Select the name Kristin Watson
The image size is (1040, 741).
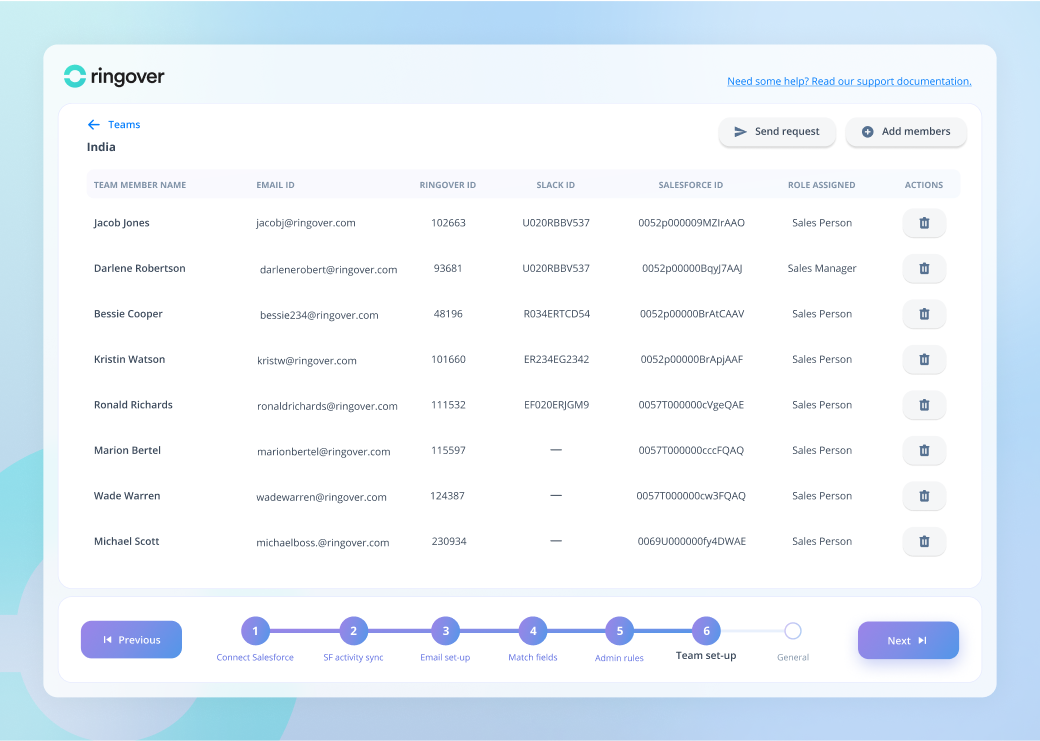(x=129, y=360)
